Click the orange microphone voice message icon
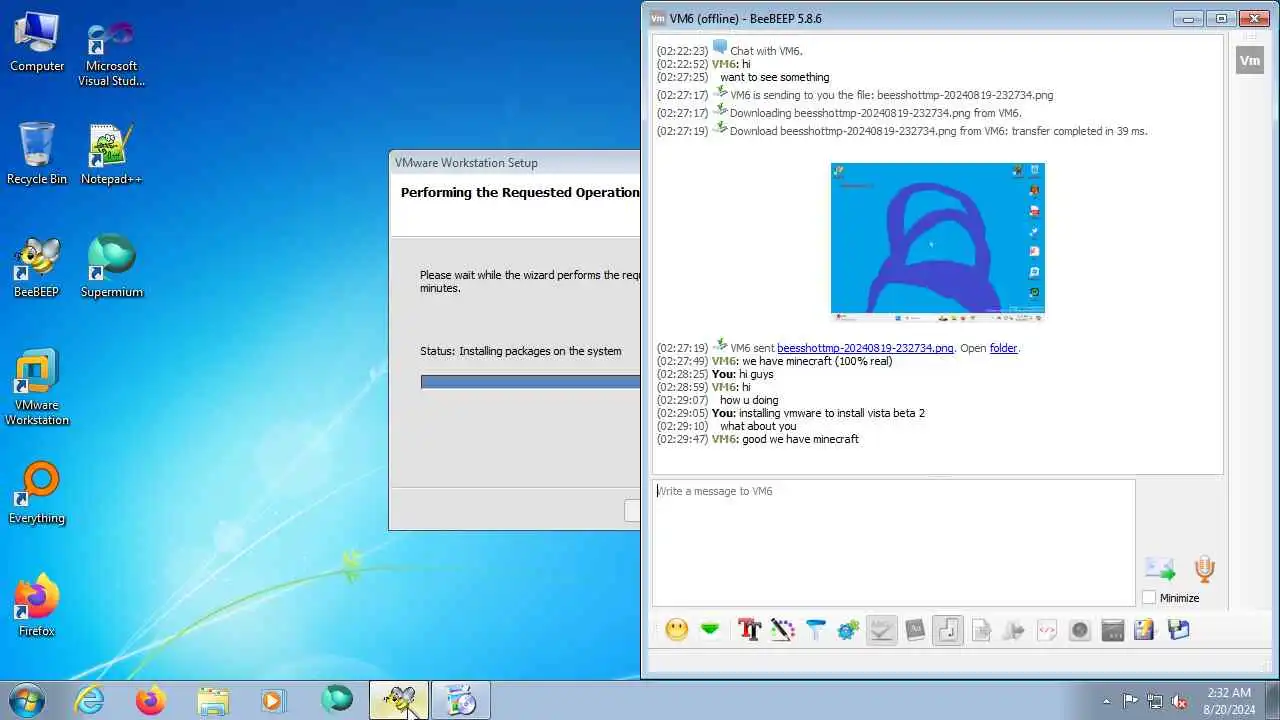The image size is (1280, 720). point(1205,569)
